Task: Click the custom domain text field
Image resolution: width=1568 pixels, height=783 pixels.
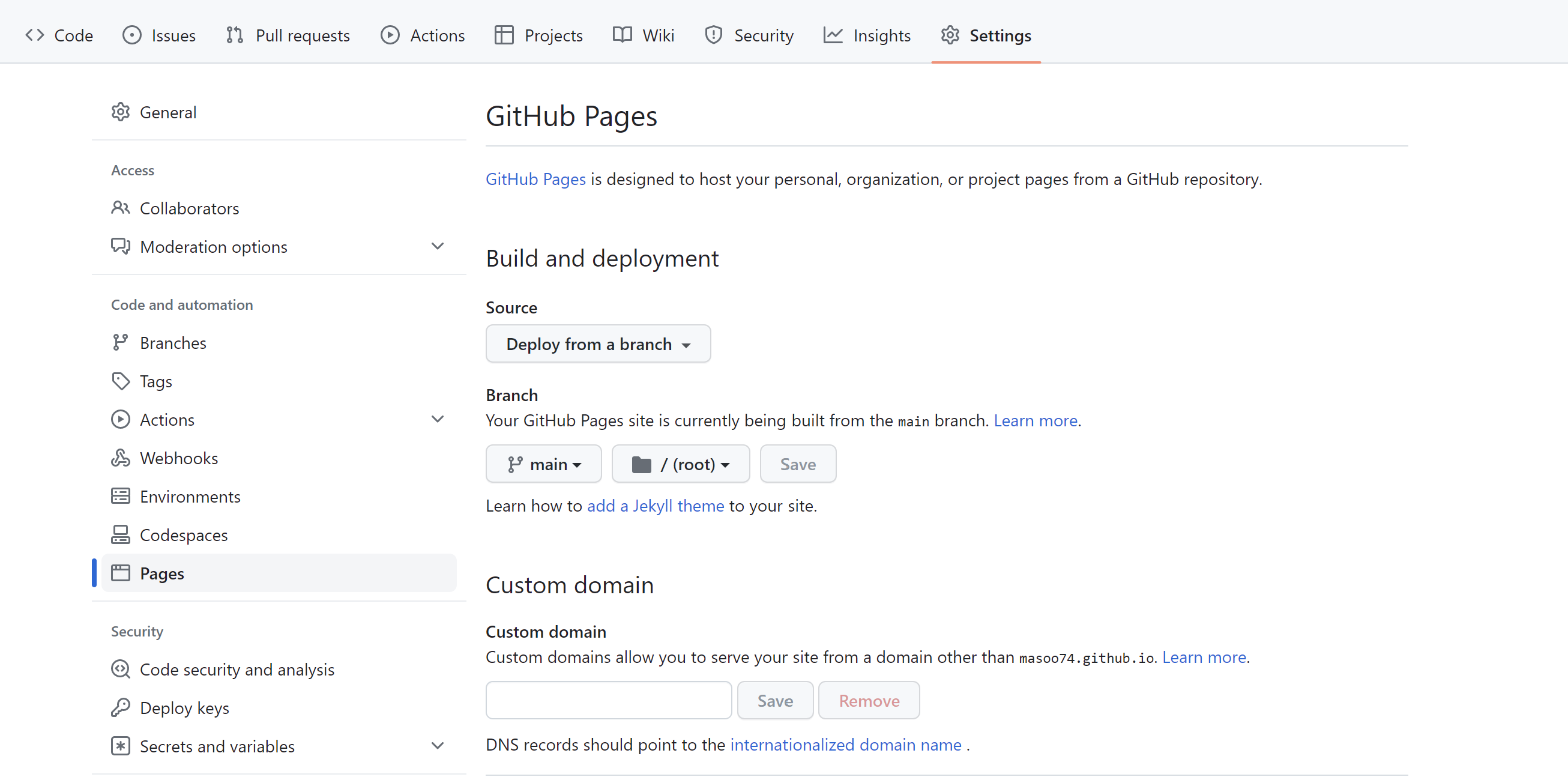Action: (x=609, y=701)
